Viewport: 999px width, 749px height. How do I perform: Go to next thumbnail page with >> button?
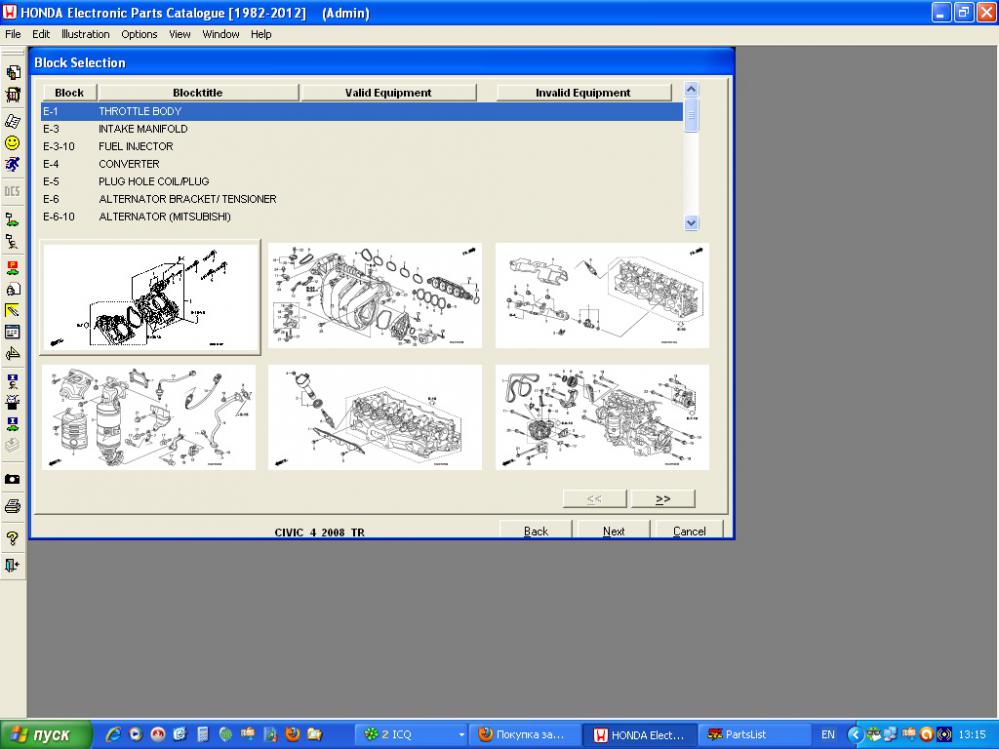[x=663, y=499]
